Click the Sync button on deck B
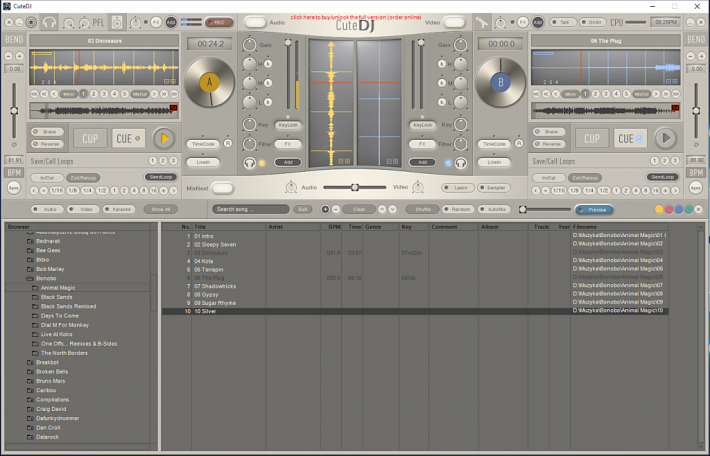Image resolution: width=710 pixels, height=456 pixels. click(x=696, y=187)
